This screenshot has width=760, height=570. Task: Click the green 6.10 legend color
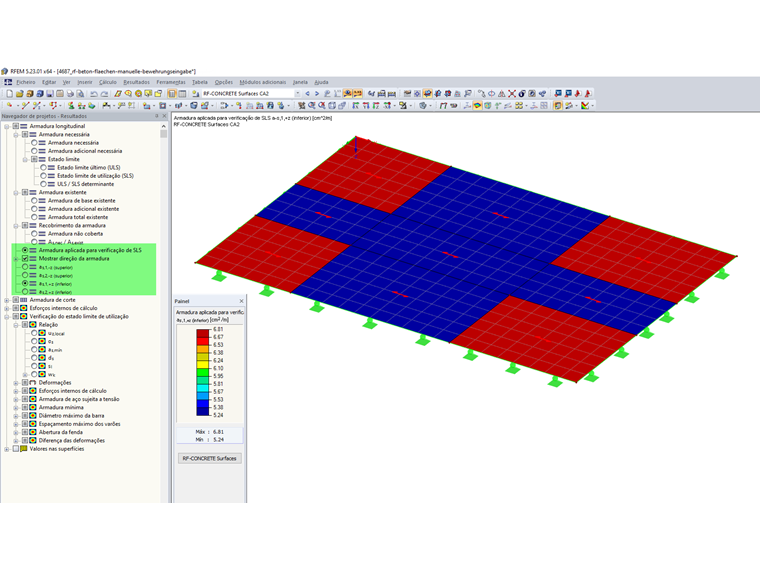tap(203, 372)
